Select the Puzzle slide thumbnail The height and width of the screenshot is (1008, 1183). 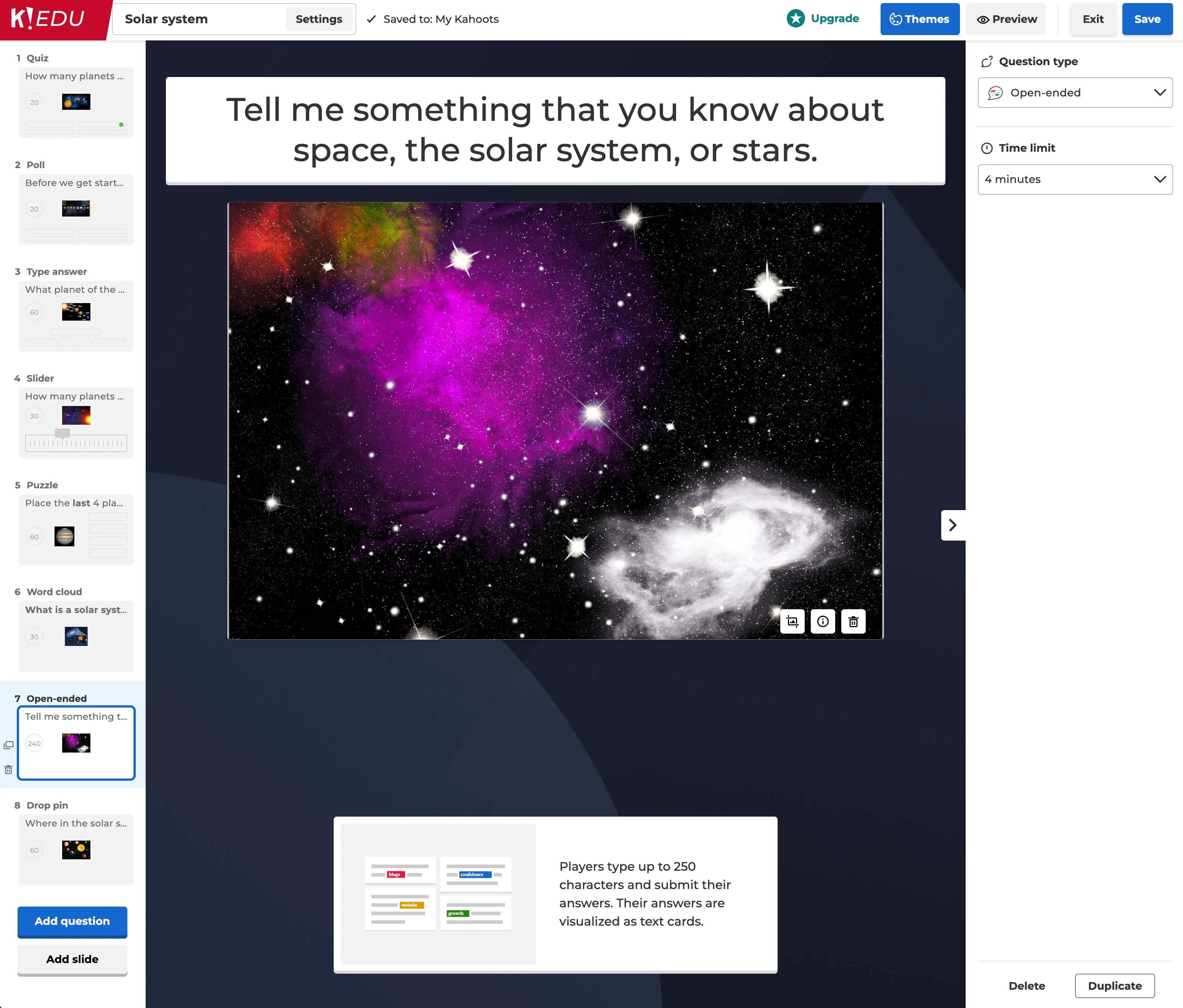click(76, 529)
